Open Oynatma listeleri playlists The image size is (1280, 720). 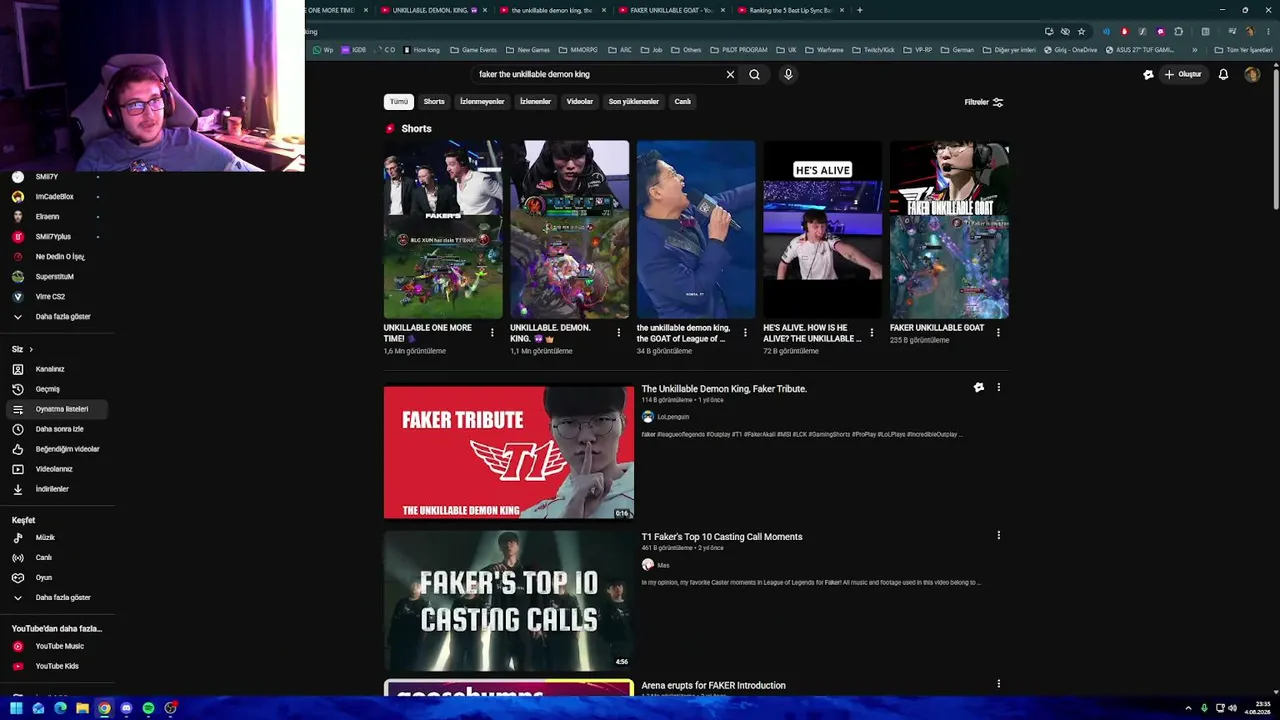click(57, 409)
